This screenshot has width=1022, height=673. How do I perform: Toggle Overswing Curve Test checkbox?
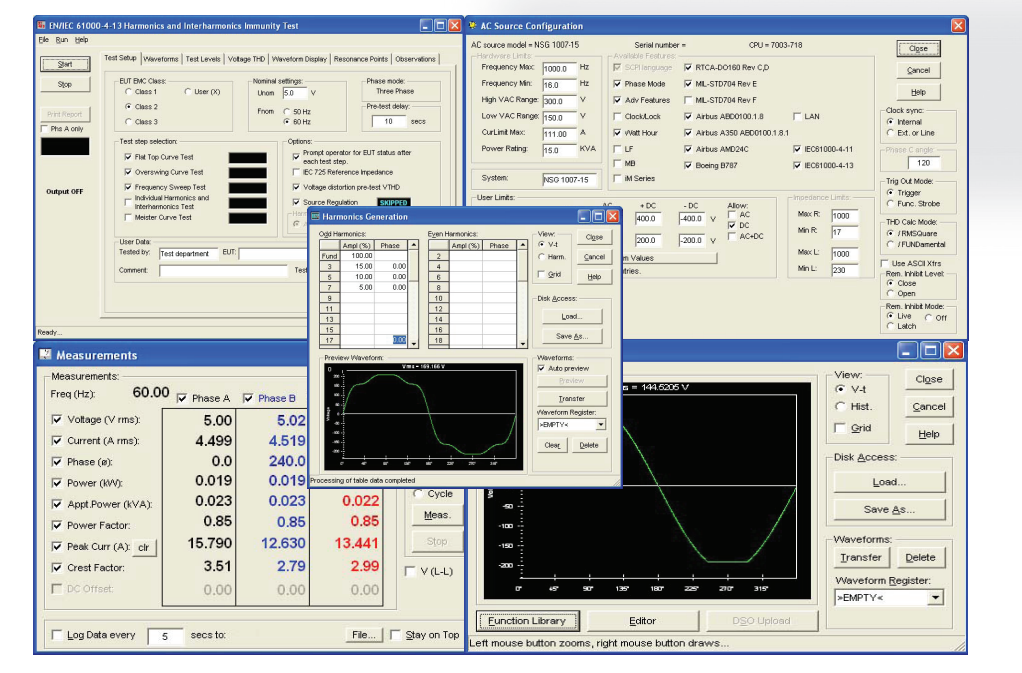pos(128,172)
